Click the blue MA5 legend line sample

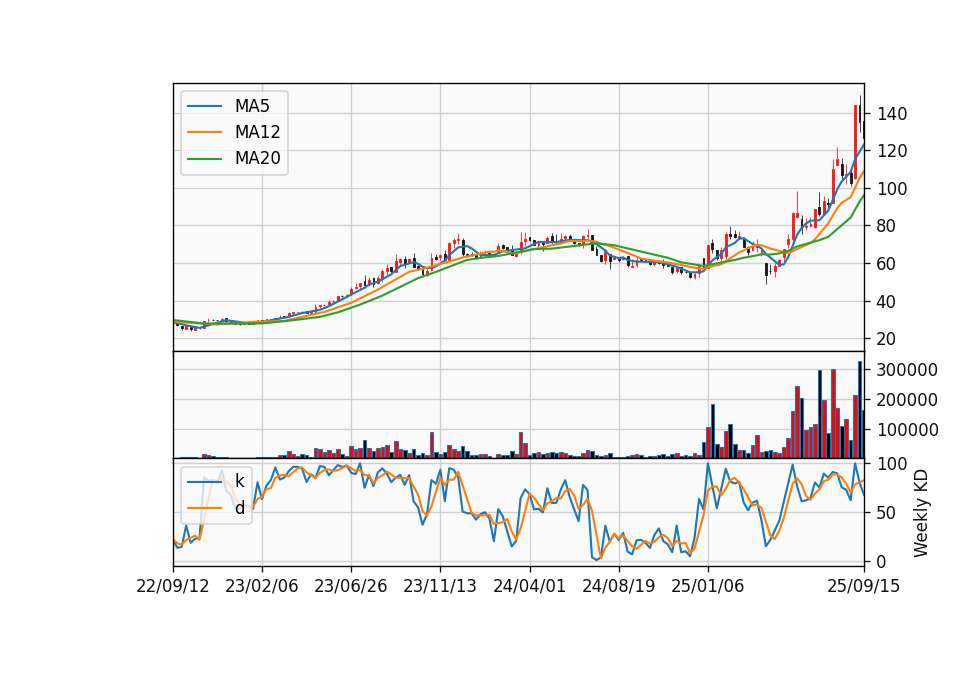coord(204,106)
